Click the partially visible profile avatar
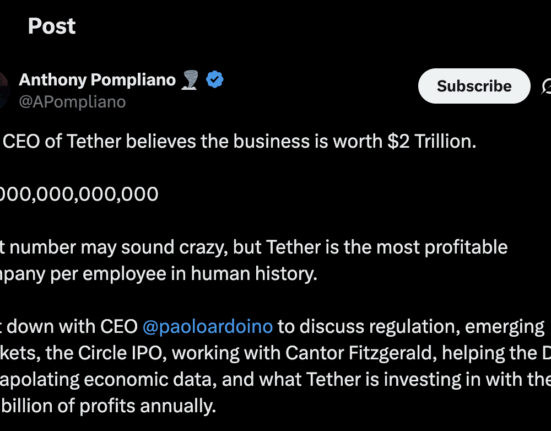Image resolution: width=551 pixels, height=431 pixels. [x=4, y=90]
